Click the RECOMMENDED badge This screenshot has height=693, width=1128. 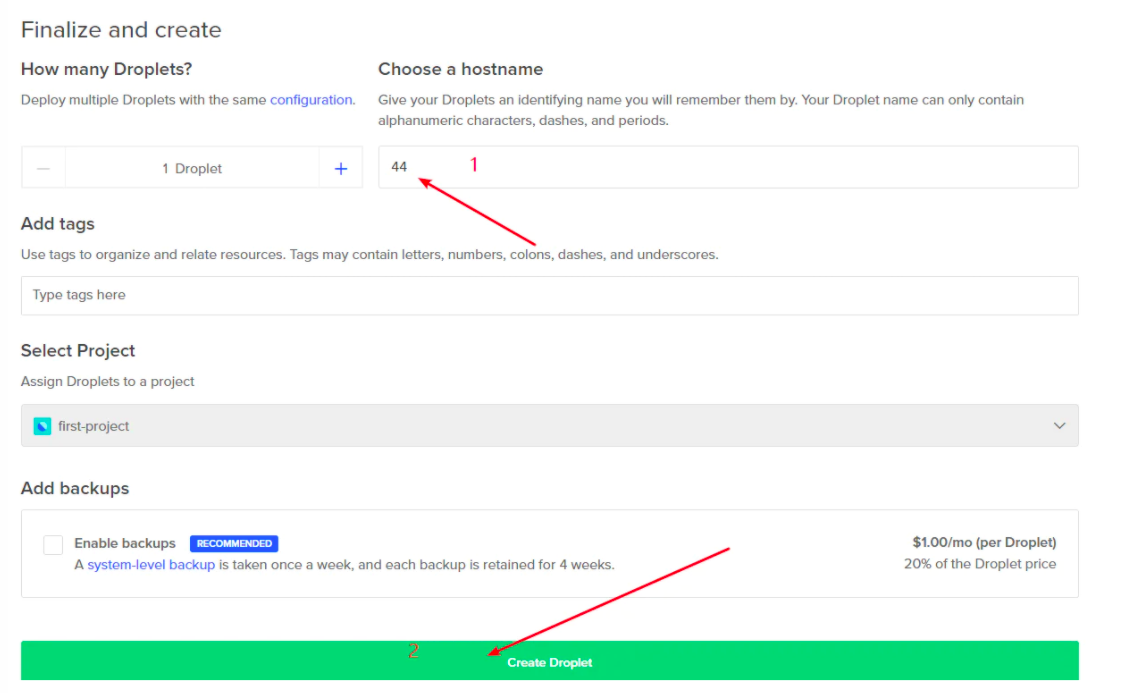click(234, 544)
